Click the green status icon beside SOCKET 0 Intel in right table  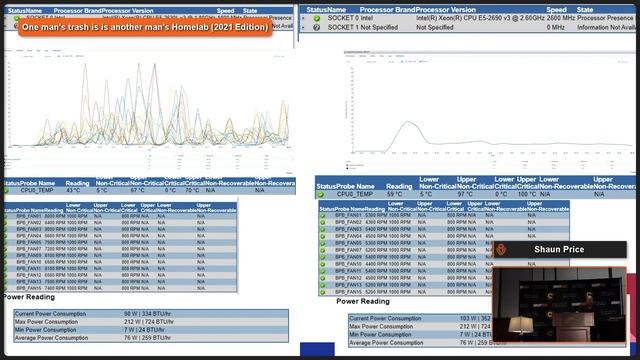tap(317, 18)
